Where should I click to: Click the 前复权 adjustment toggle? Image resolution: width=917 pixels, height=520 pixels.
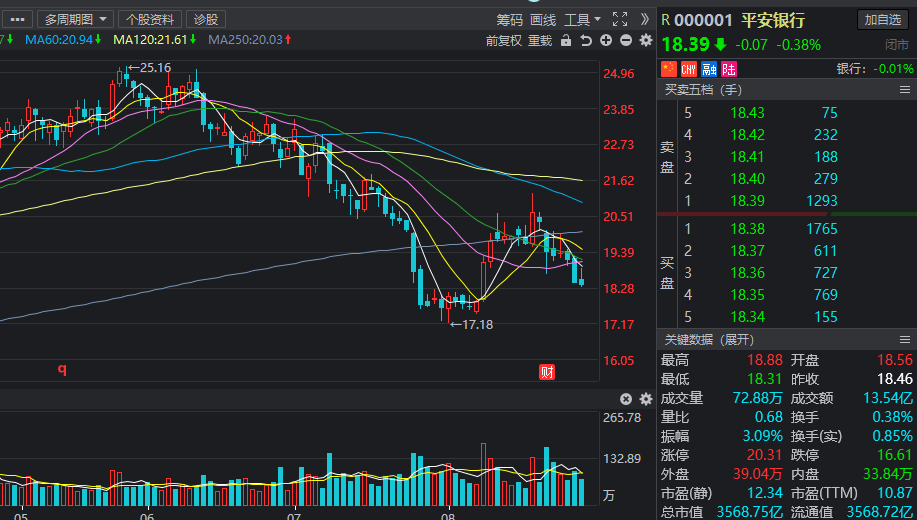[x=504, y=40]
